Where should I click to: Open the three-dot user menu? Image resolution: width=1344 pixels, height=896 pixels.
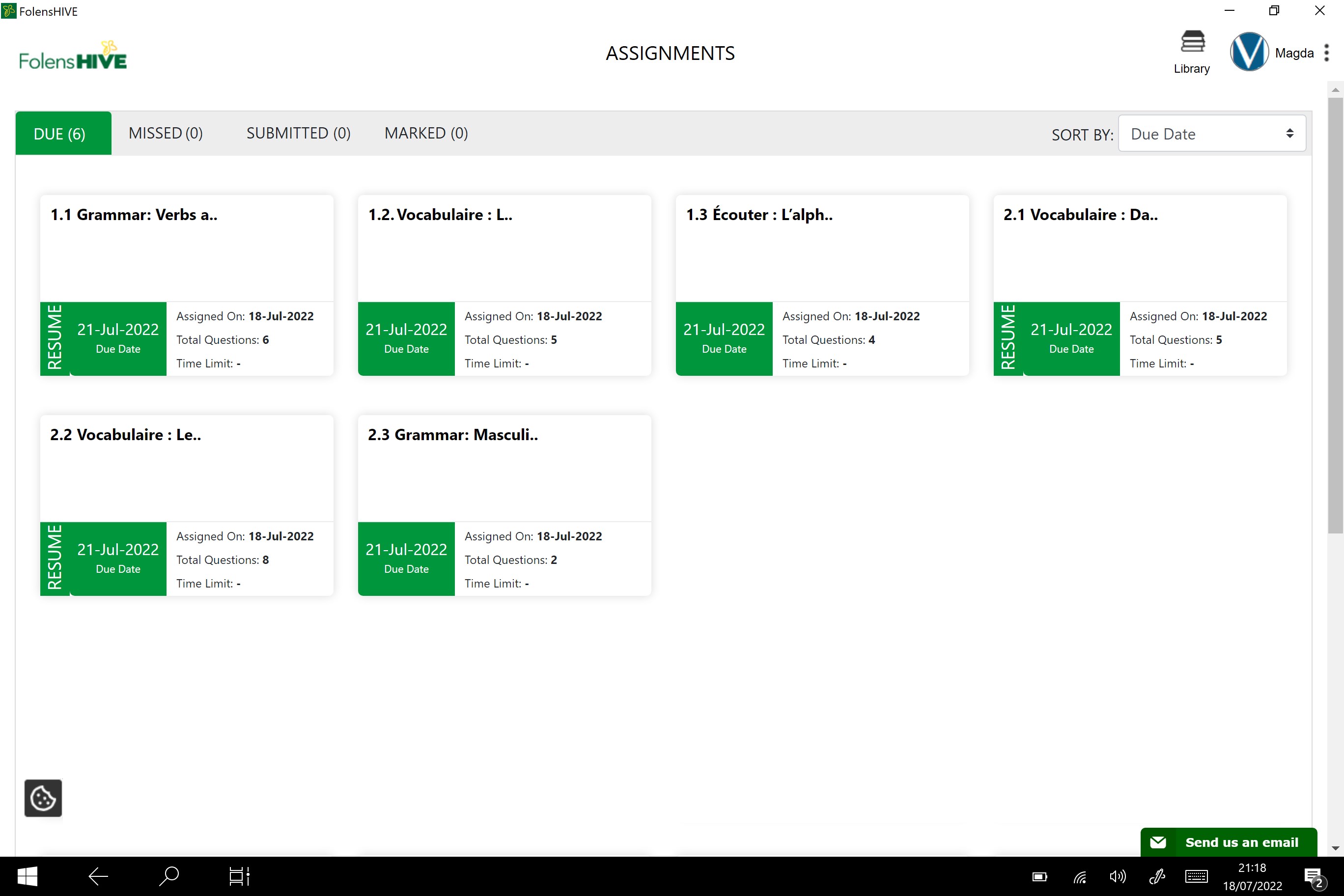pos(1327,53)
